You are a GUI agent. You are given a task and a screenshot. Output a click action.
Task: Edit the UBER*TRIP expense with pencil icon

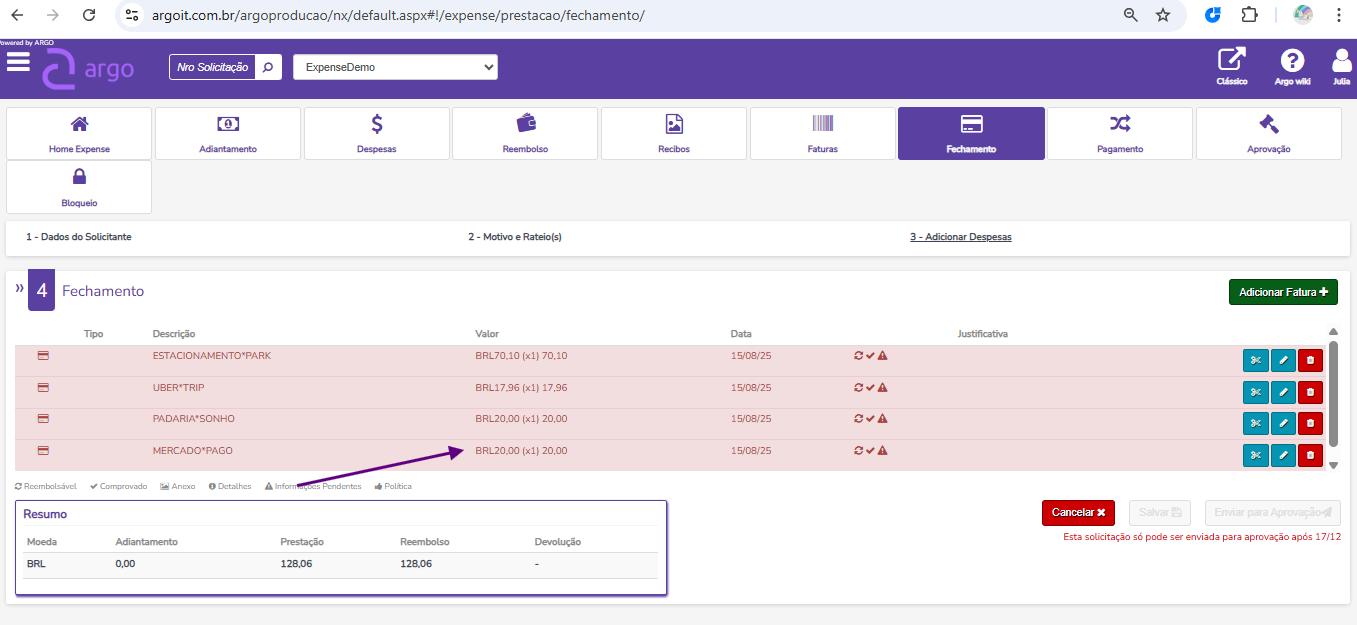coord(1283,392)
